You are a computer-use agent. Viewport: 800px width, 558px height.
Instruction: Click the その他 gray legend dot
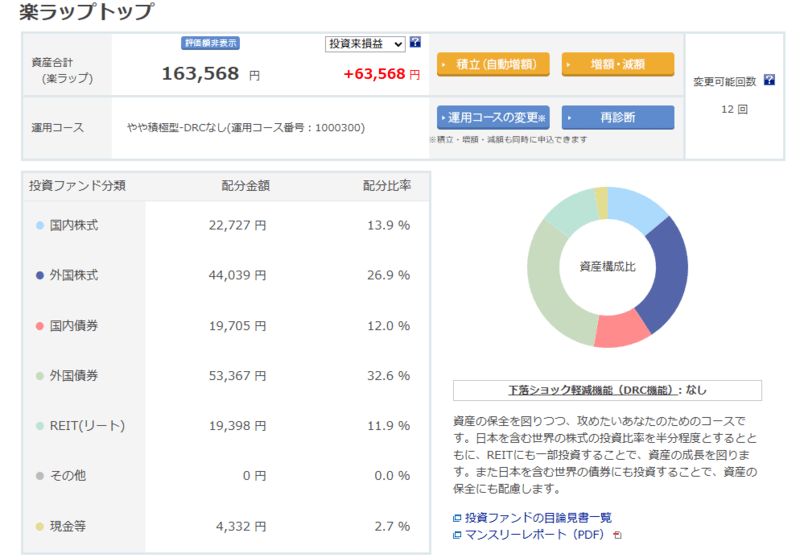point(40,476)
